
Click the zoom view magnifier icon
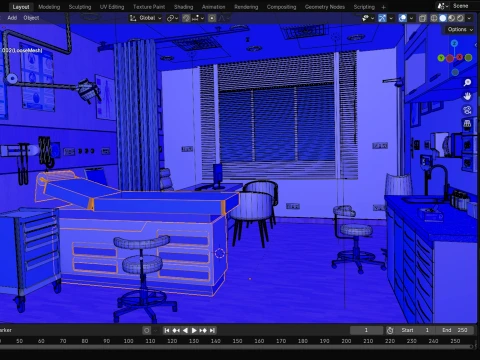[467, 82]
